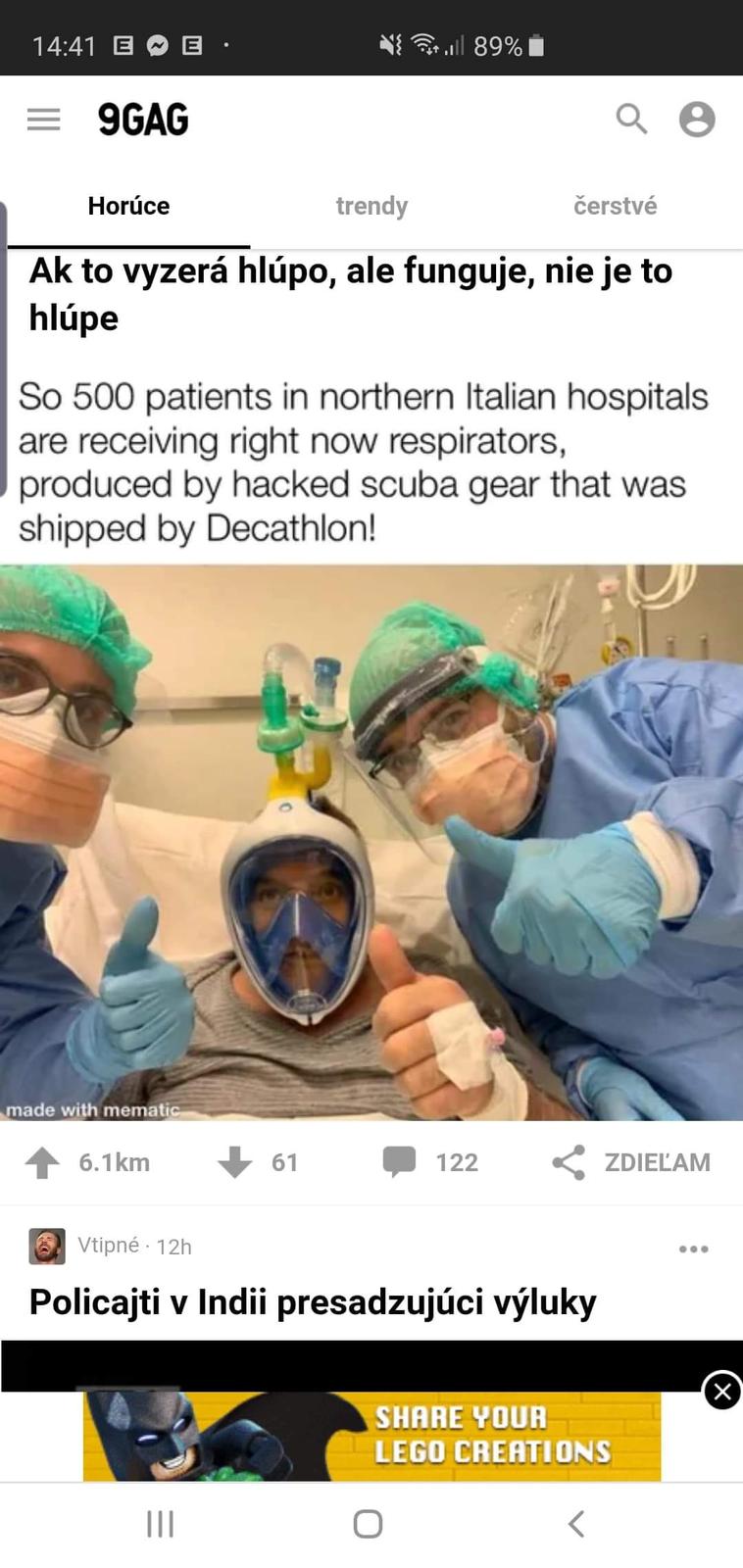This screenshot has width=743, height=1568.
Task: Close the LEGO ad banner
Action: click(722, 1391)
